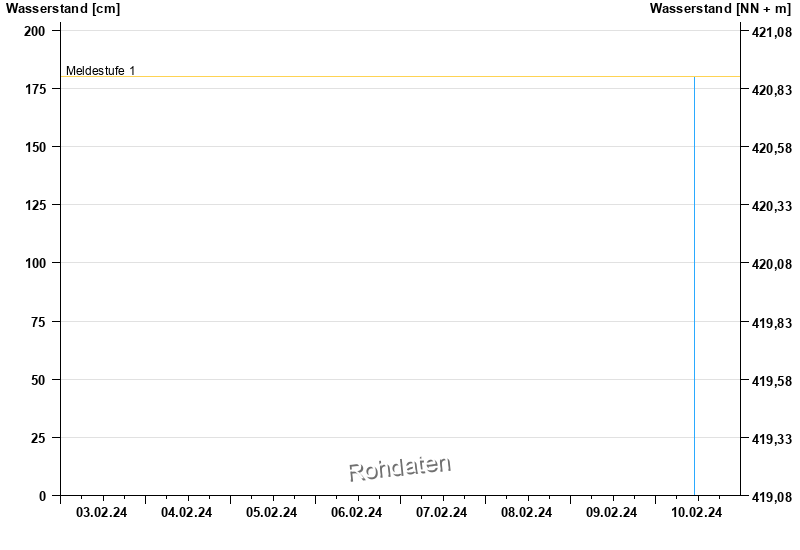The image size is (800, 550).
Task: Select the 04.02.24 date label
Action: (187, 513)
